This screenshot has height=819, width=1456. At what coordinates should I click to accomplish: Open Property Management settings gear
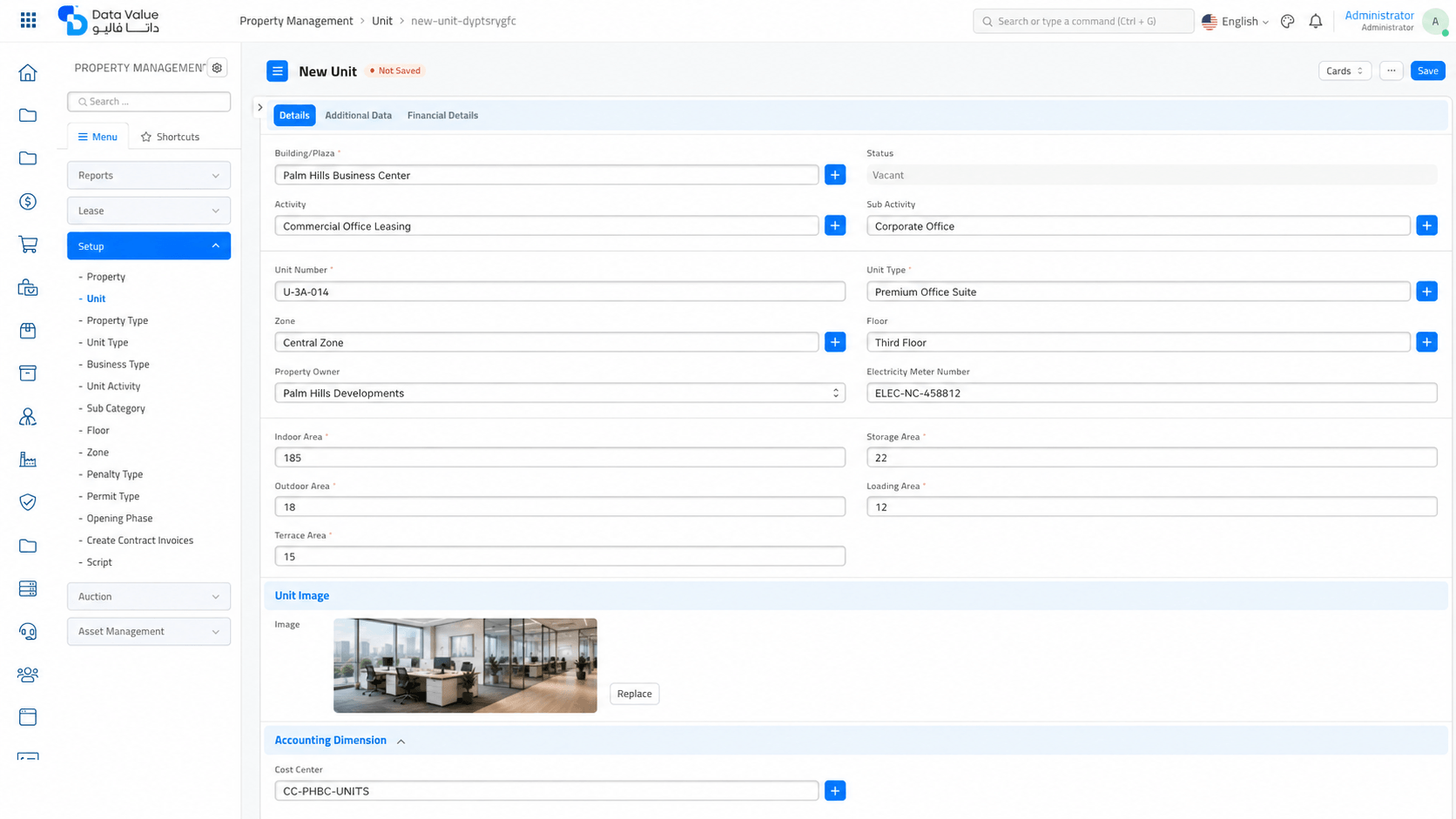pyautogui.click(x=218, y=68)
